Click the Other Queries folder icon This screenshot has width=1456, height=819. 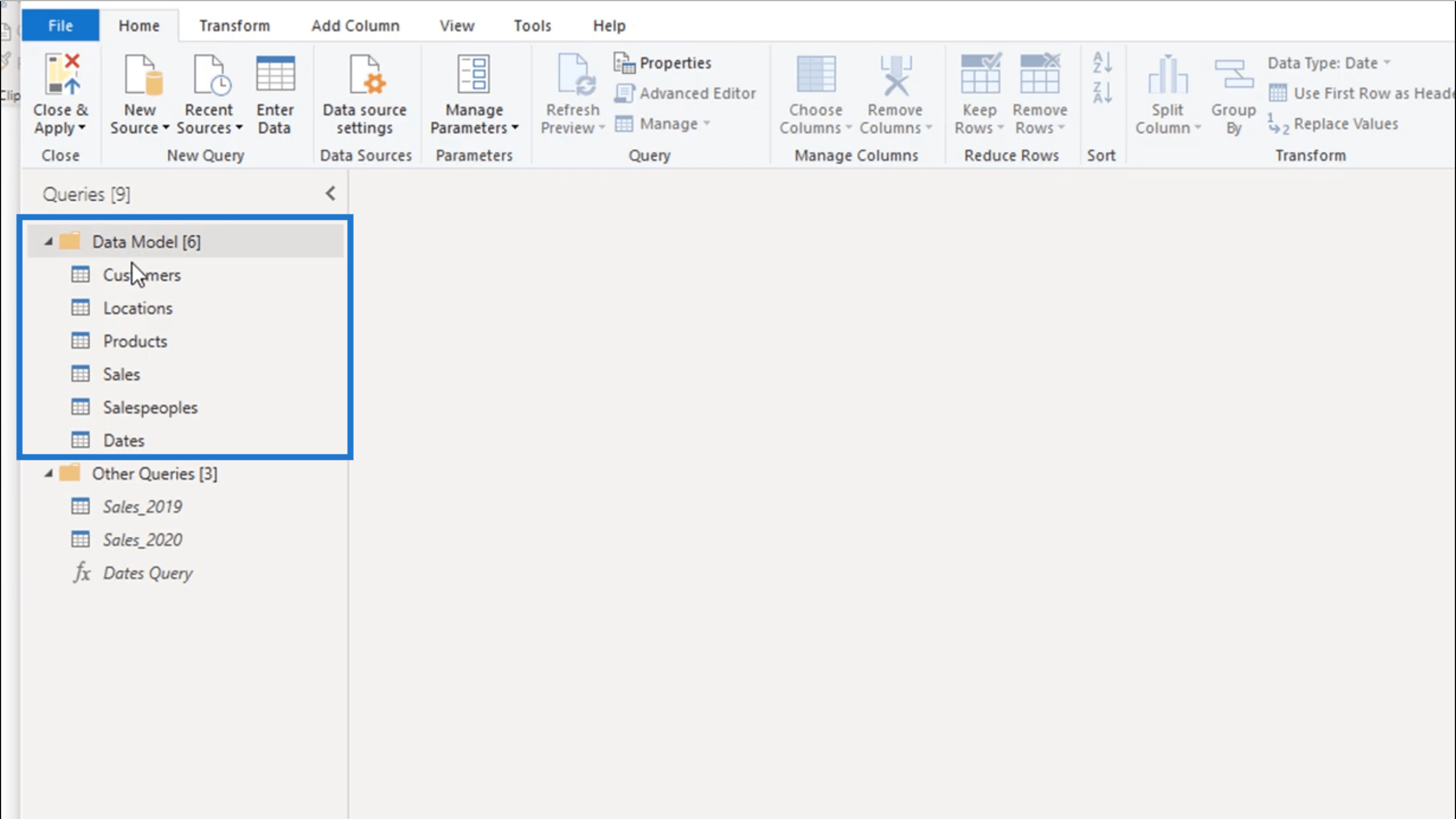pyautogui.click(x=70, y=473)
